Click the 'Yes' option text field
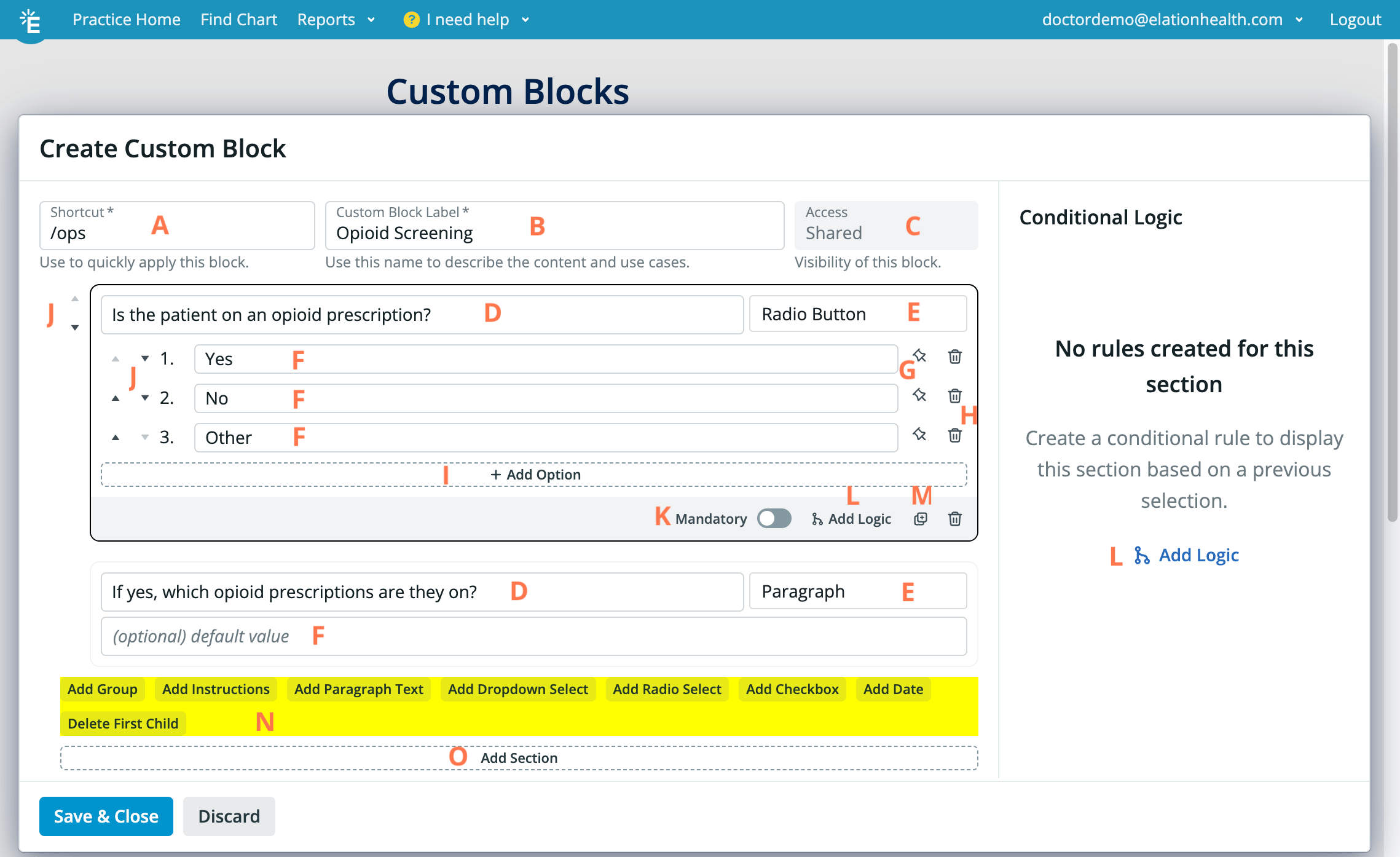The width and height of the screenshot is (1400, 857). (x=546, y=359)
